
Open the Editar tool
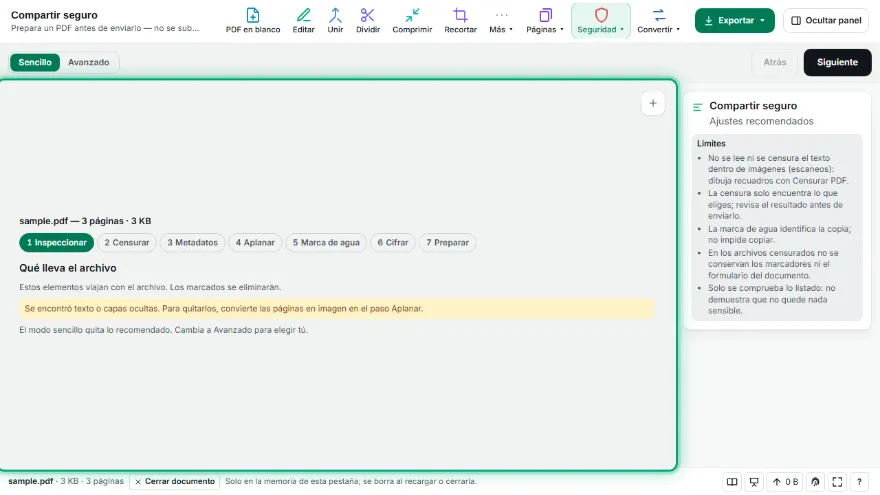[303, 21]
